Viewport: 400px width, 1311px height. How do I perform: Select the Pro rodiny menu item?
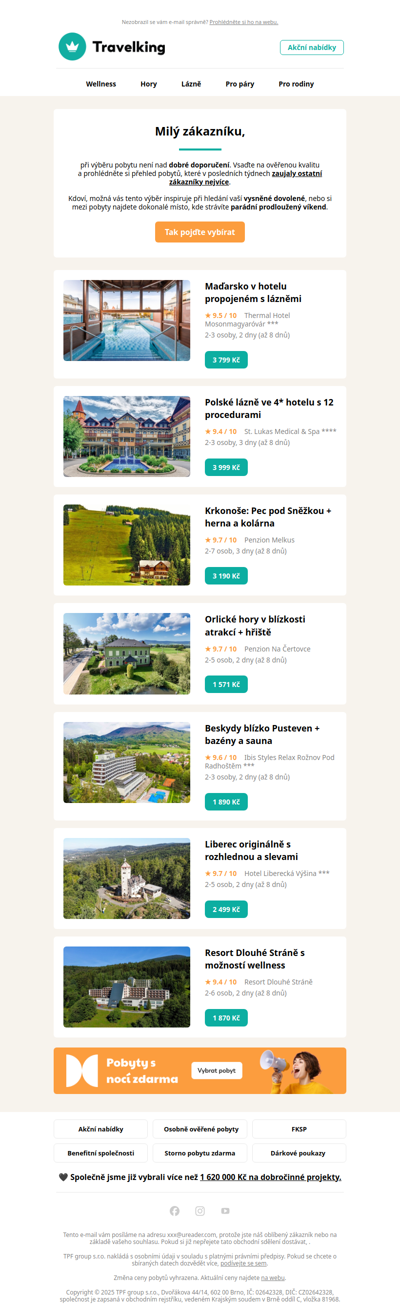(296, 84)
